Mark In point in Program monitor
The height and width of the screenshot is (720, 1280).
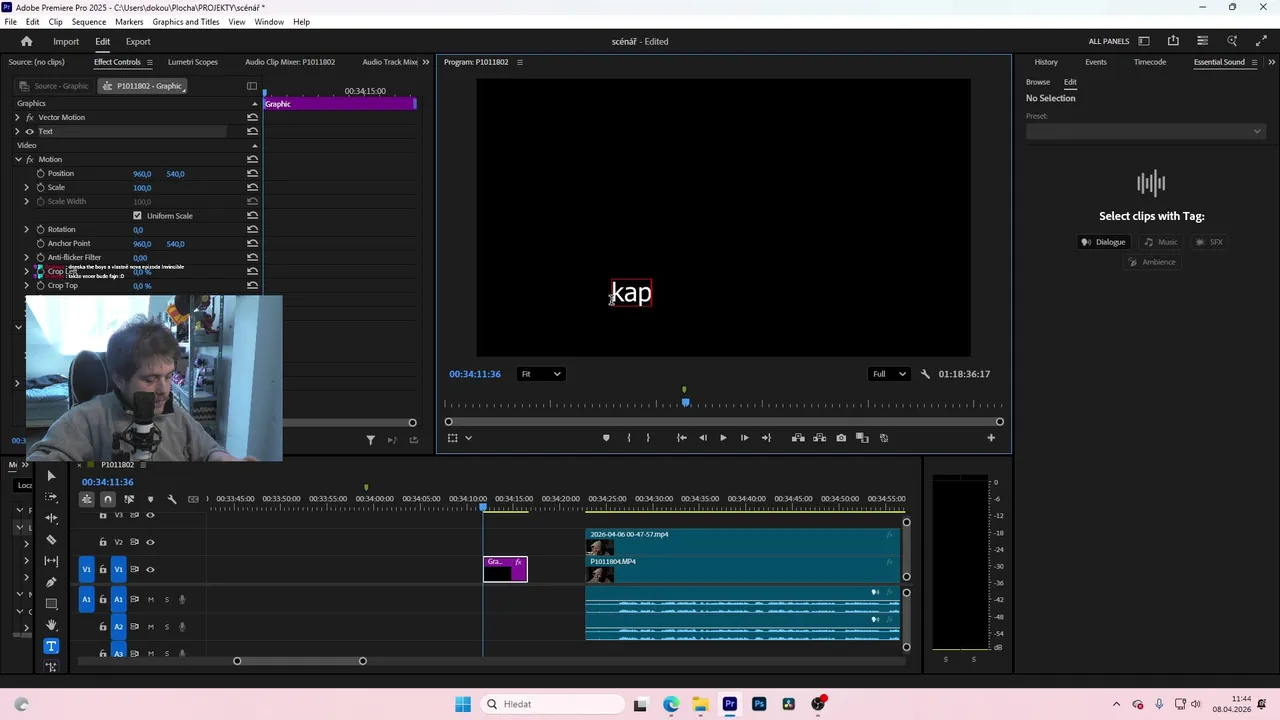click(628, 438)
